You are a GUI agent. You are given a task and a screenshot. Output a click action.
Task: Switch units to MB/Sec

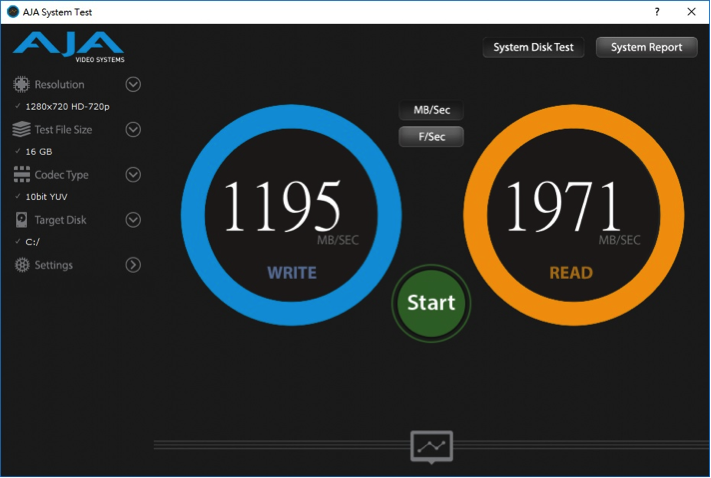[431, 110]
